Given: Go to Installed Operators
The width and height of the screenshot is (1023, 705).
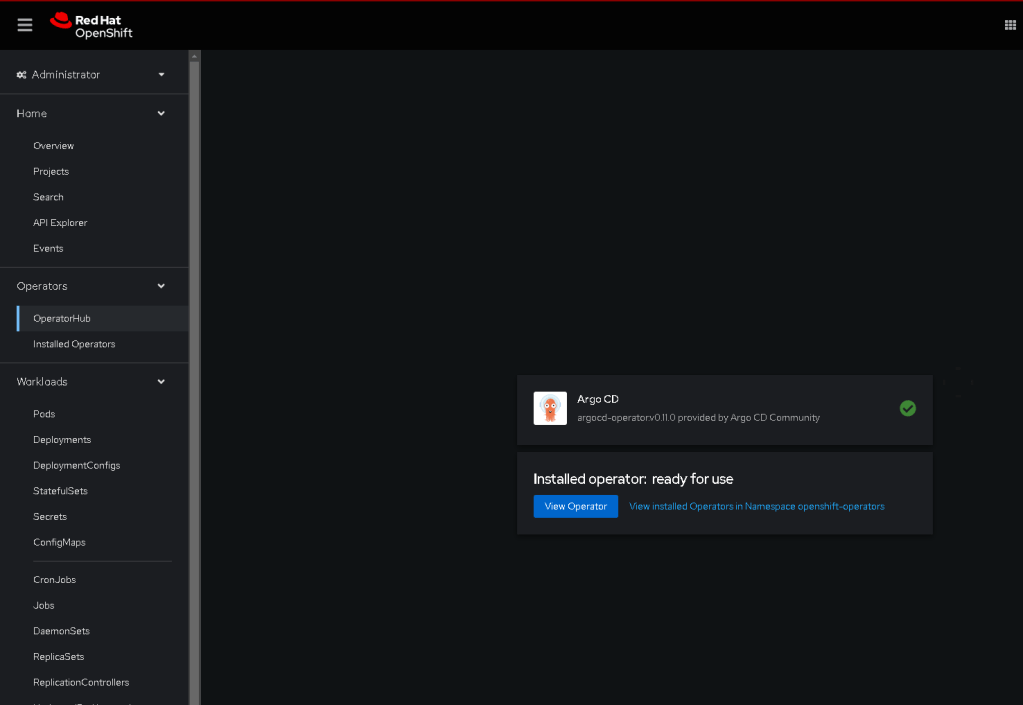Looking at the screenshot, I should [x=74, y=344].
